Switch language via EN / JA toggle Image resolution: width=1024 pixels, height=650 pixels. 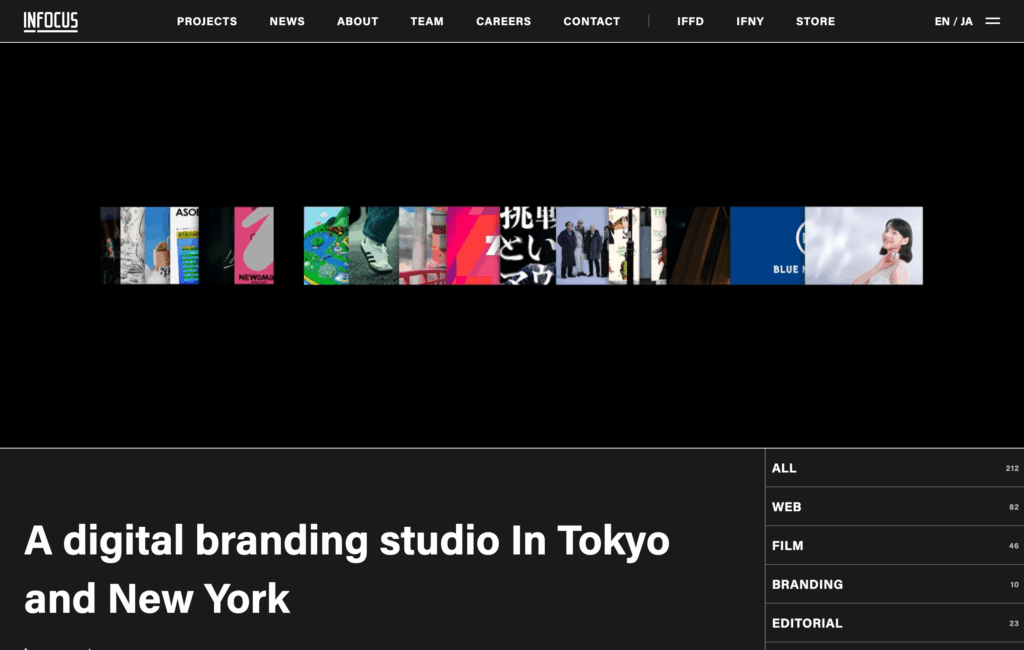click(953, 21)
